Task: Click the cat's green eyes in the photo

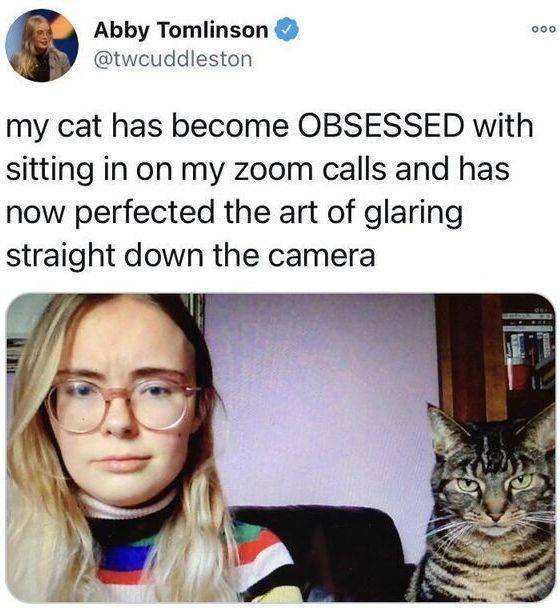Action: (x=495, y=482)
